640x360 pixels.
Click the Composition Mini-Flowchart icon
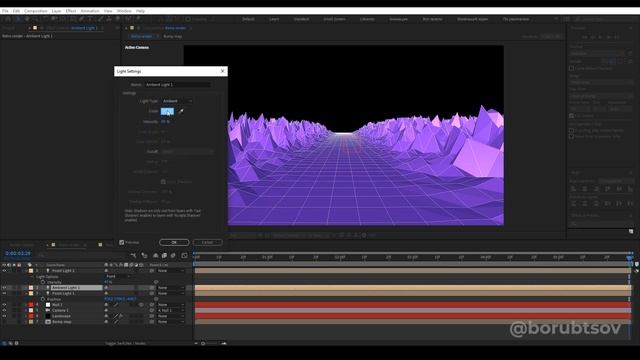[133, 256]
